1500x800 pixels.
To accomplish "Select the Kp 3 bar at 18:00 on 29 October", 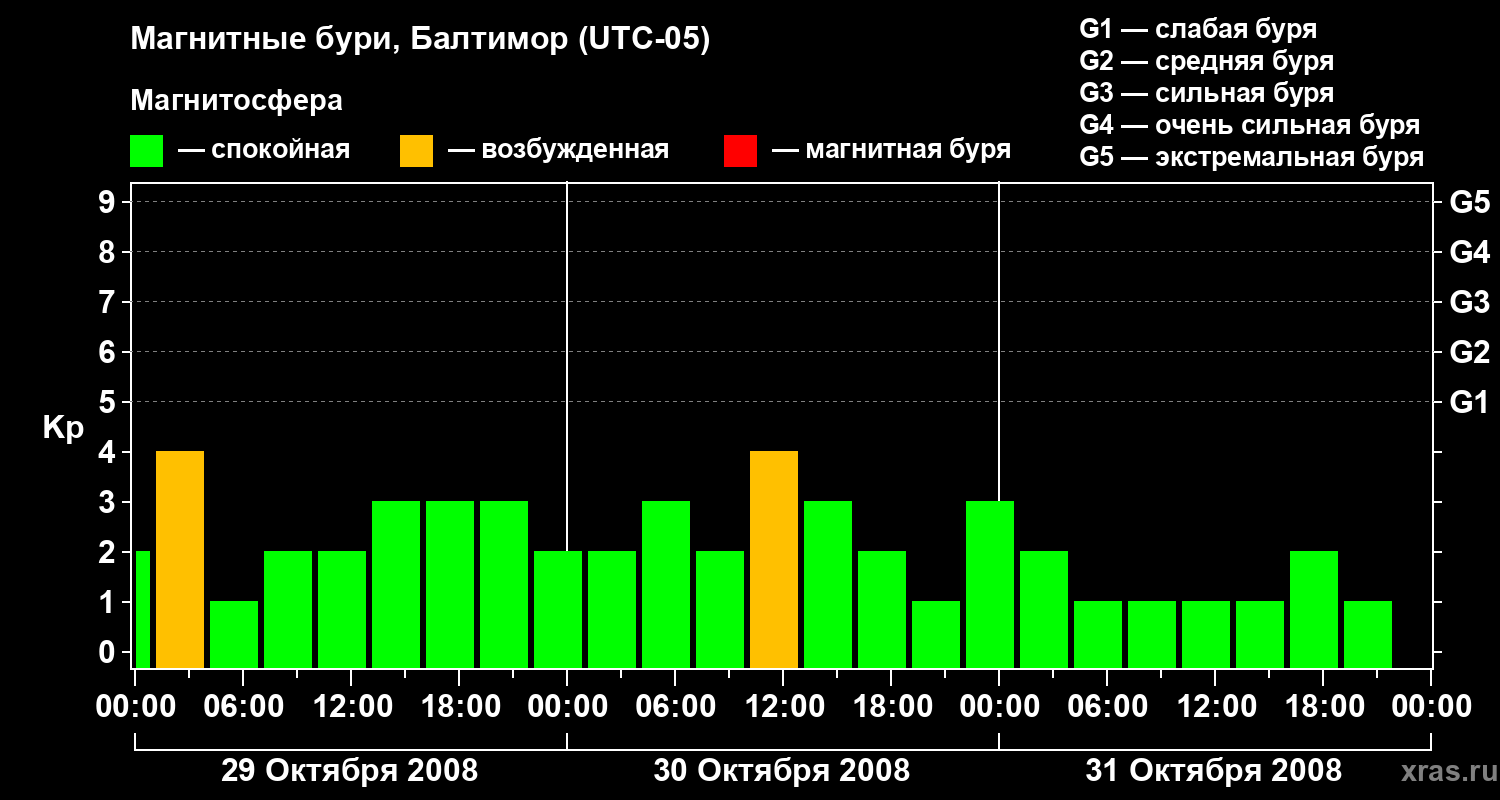I will coord(450,584).
